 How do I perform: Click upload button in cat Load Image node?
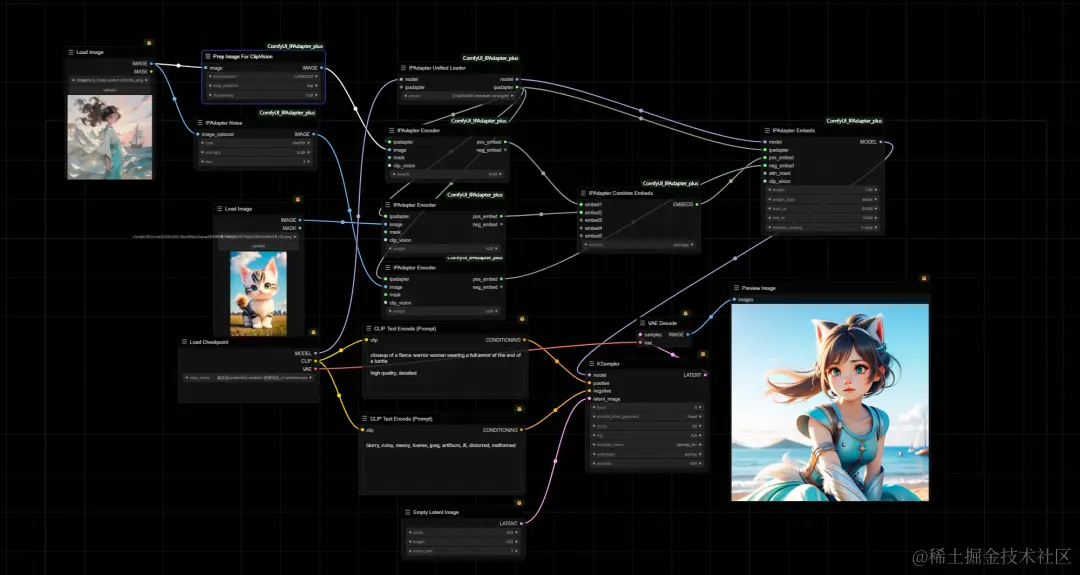click(258, 246)
